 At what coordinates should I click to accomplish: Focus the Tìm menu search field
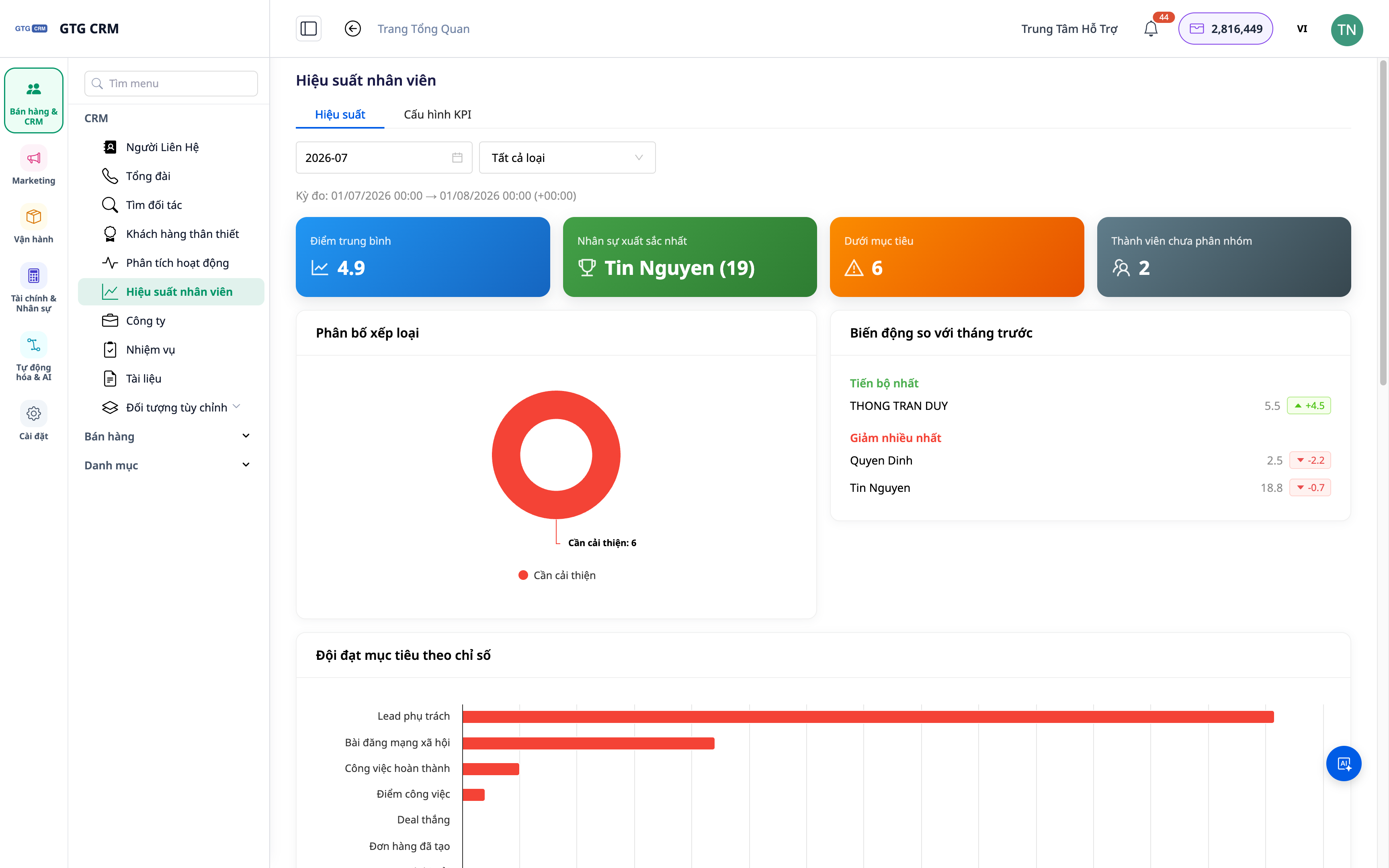click(x=171, y=84)
